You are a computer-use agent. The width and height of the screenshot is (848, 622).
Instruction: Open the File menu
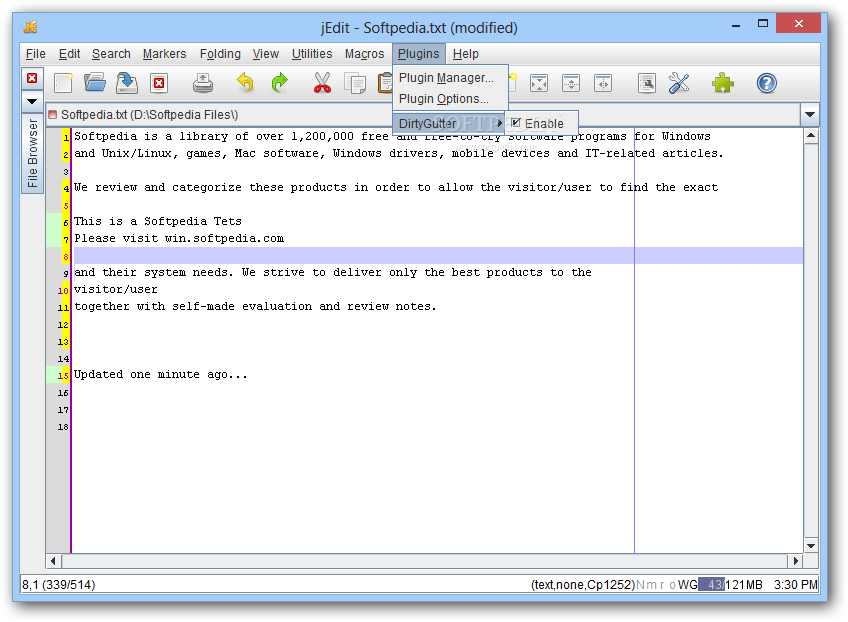[36, 54]
